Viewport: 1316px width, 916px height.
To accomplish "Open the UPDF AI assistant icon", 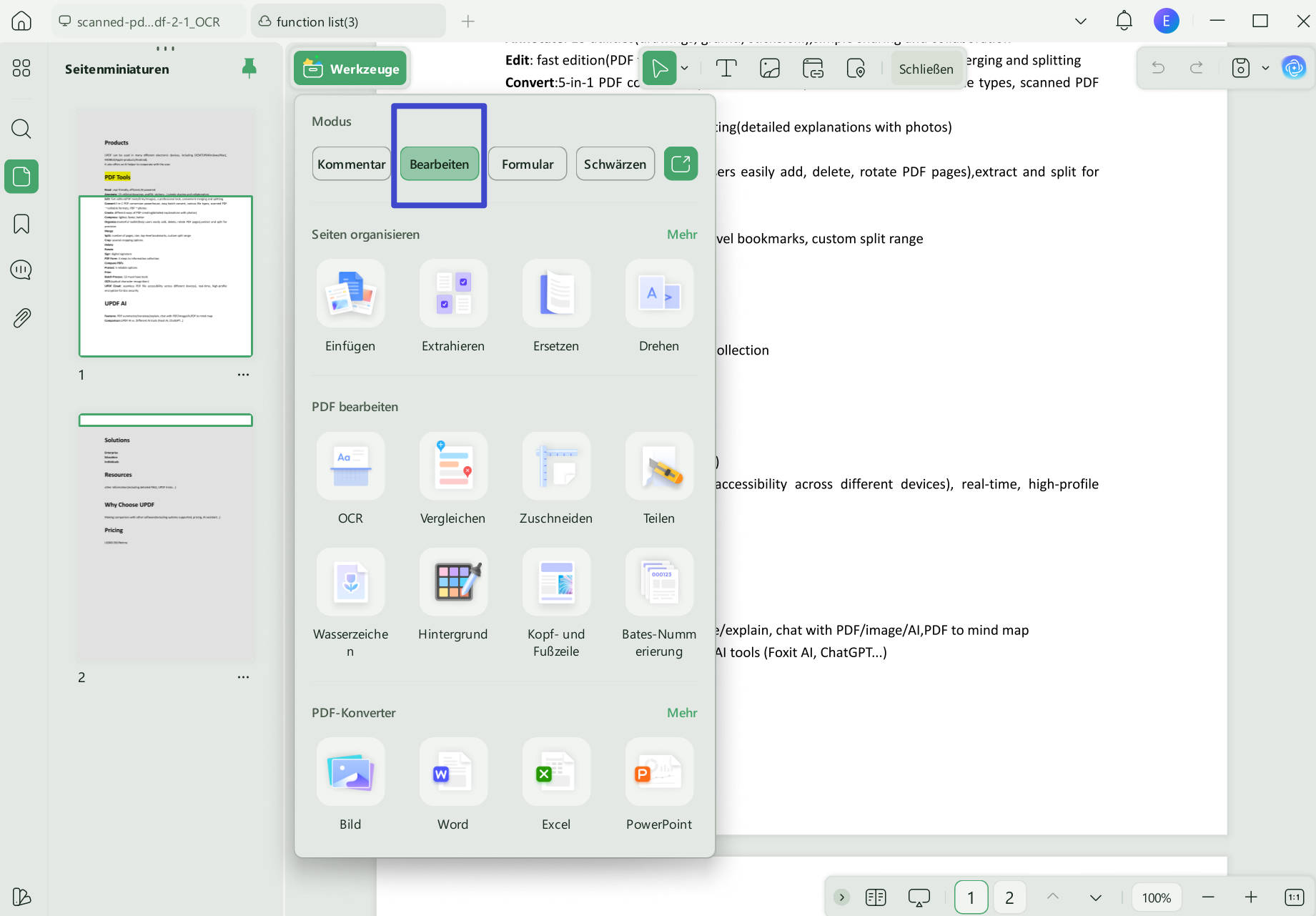I will click(1294, 68).
